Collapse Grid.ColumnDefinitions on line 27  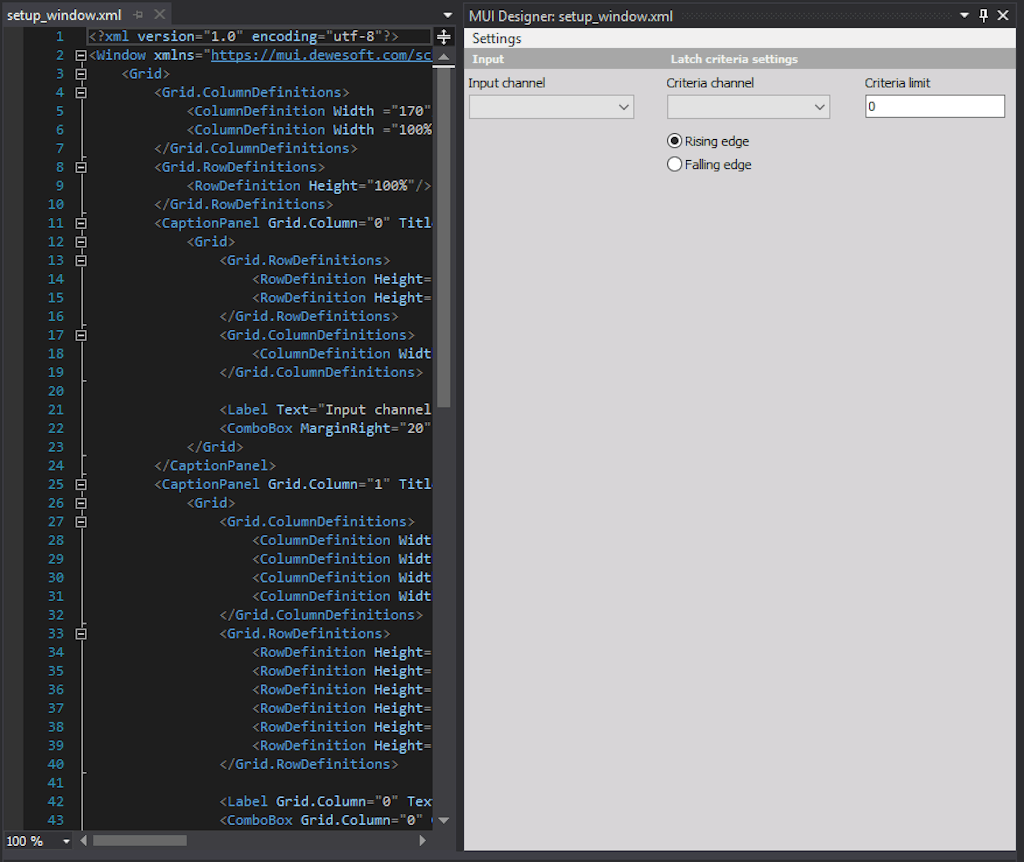coord(81,522)
